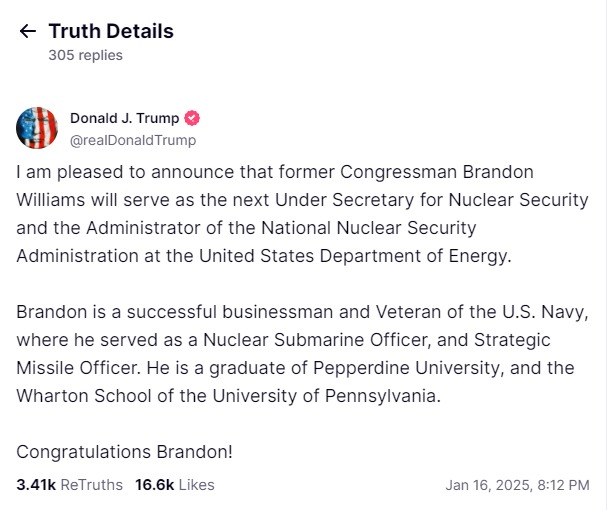610x510 pixels.
Task: Open the Donald J. Trump display name
Action: coord(125,118)
